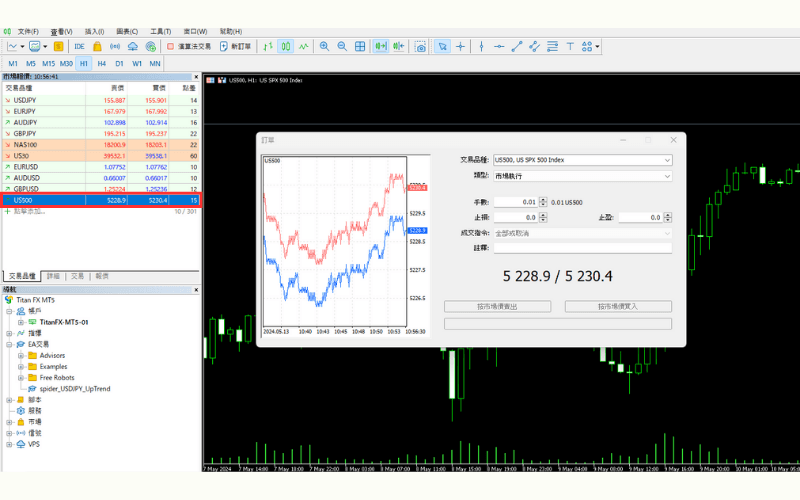Click the chart screenshot camera icon

[421, 46]
